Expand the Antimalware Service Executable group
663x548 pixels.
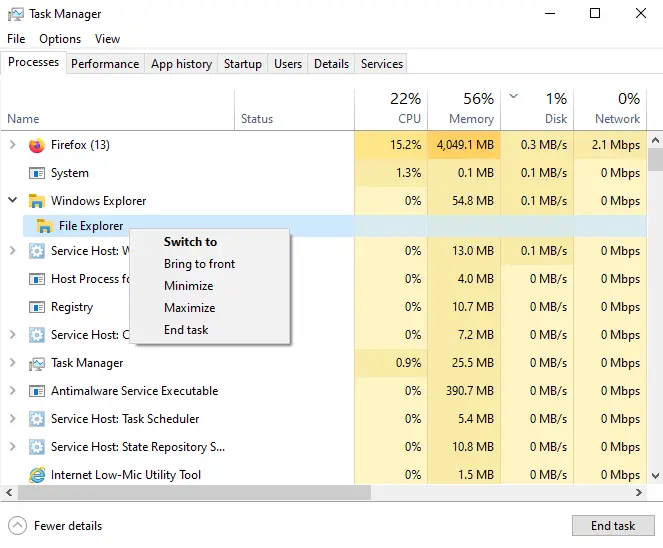pos(13,391)
